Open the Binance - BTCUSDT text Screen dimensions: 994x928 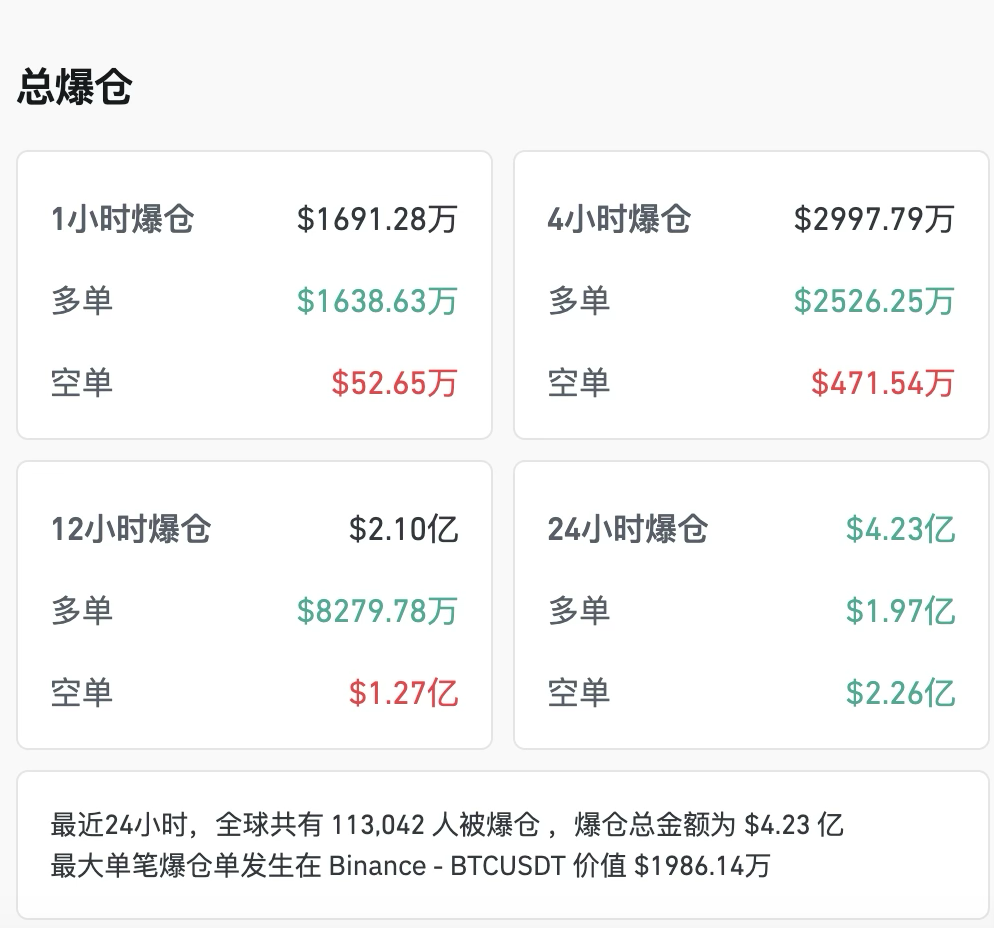click(x=445, y=865)
